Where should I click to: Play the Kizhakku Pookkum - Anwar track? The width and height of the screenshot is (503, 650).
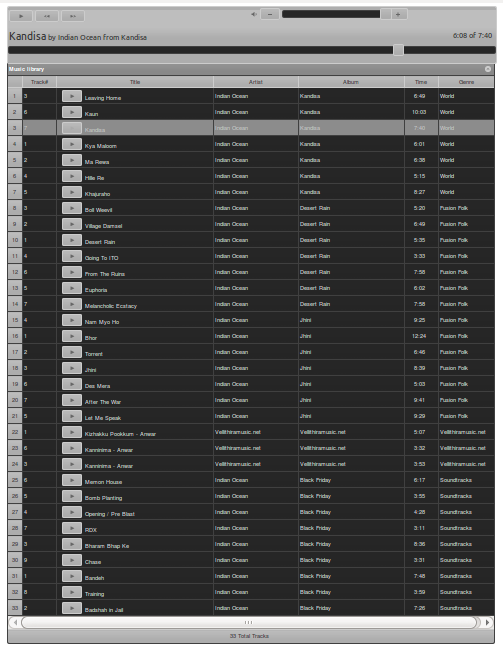click(x=72, y=432)
